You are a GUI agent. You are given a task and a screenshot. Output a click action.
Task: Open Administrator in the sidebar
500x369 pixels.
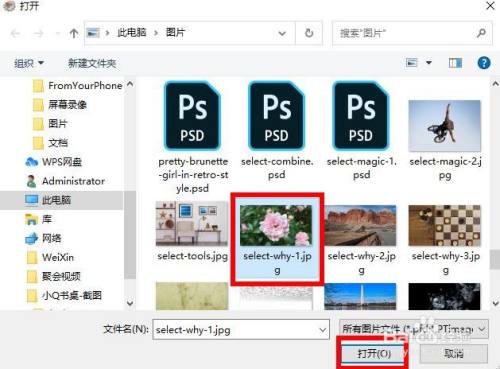click(65, 181)
